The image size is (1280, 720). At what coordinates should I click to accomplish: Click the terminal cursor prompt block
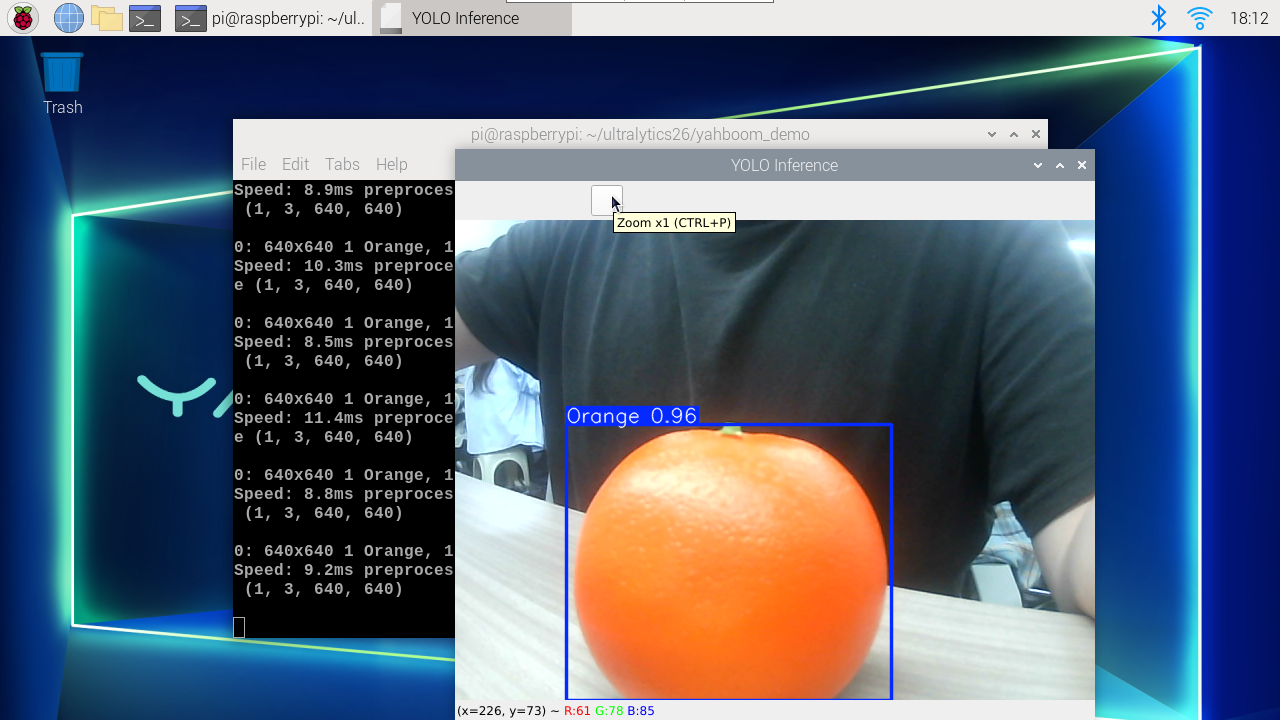point(239,627)
